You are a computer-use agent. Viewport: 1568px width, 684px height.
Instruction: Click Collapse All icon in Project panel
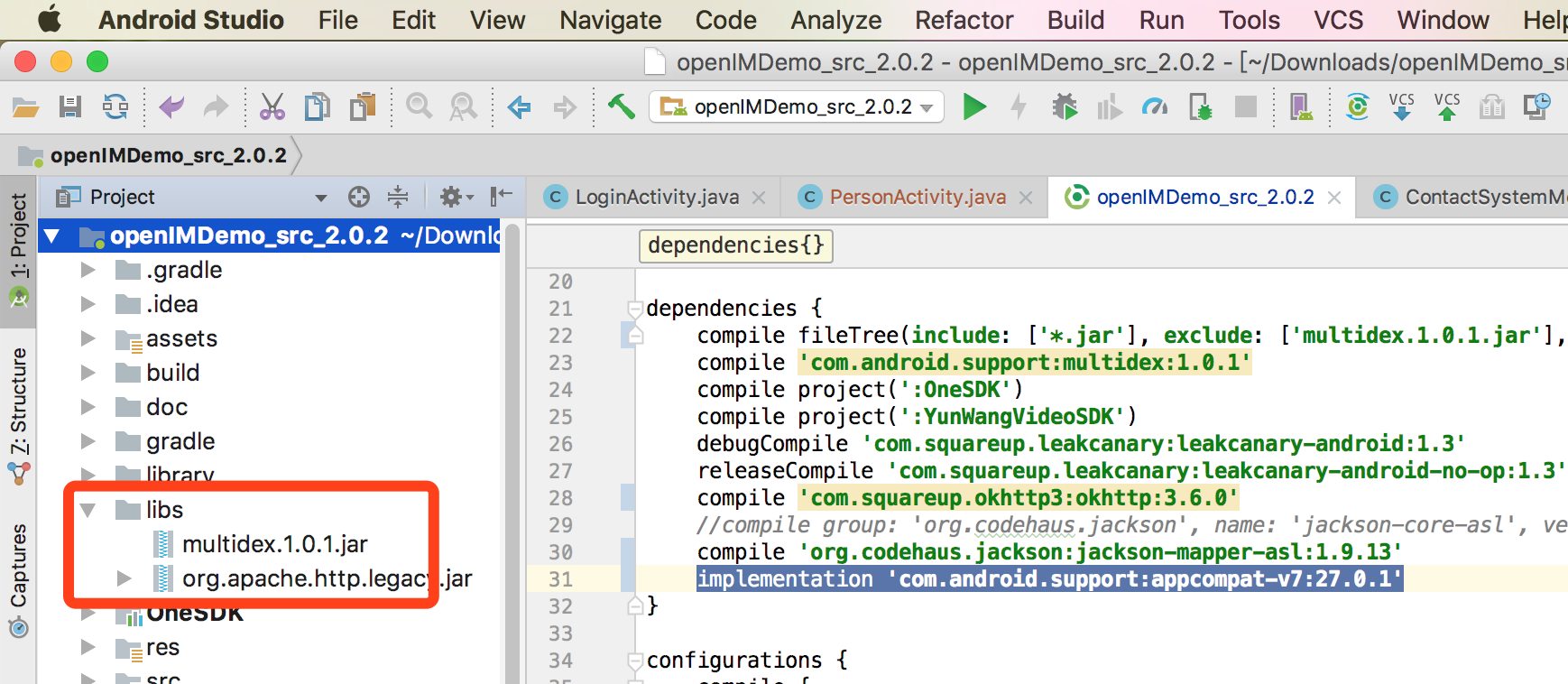coord(398,197)
